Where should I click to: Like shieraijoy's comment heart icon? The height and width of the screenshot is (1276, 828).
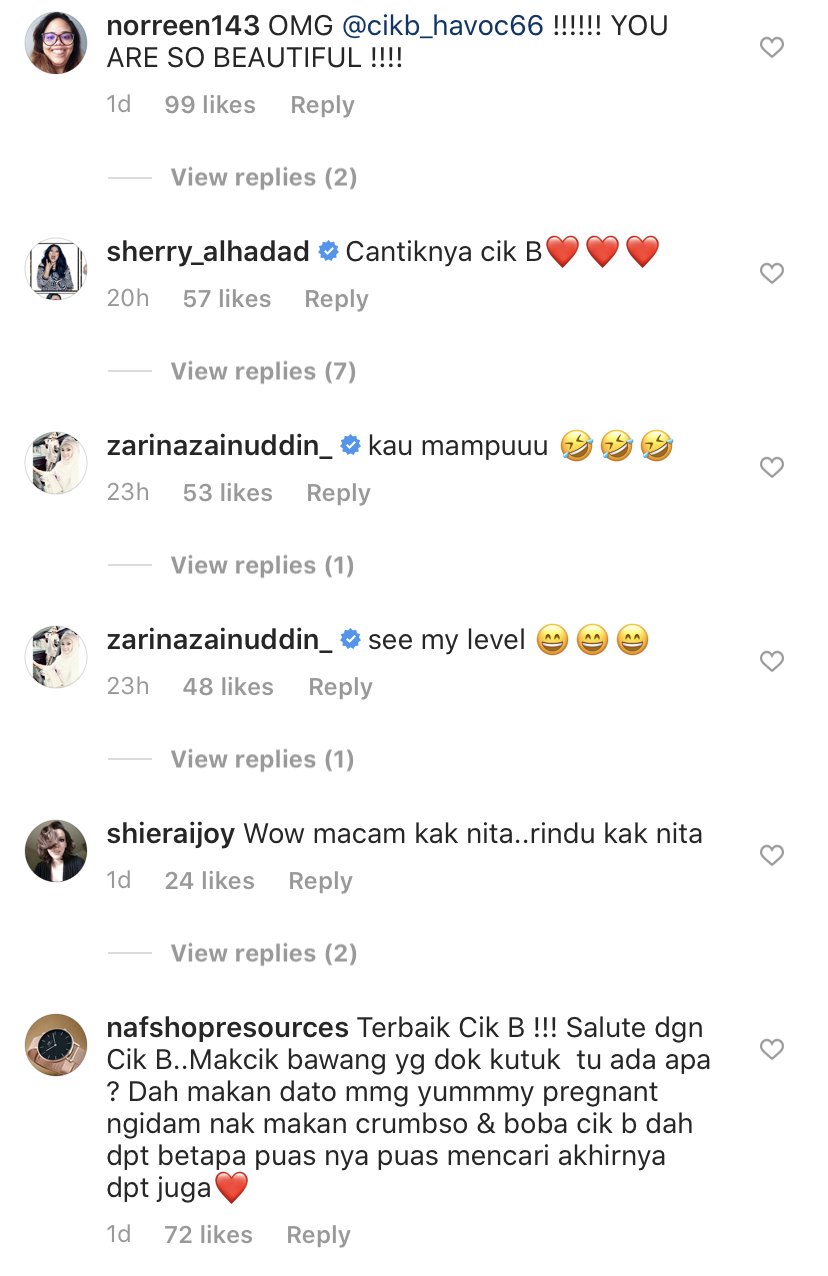tap(771, 855)
